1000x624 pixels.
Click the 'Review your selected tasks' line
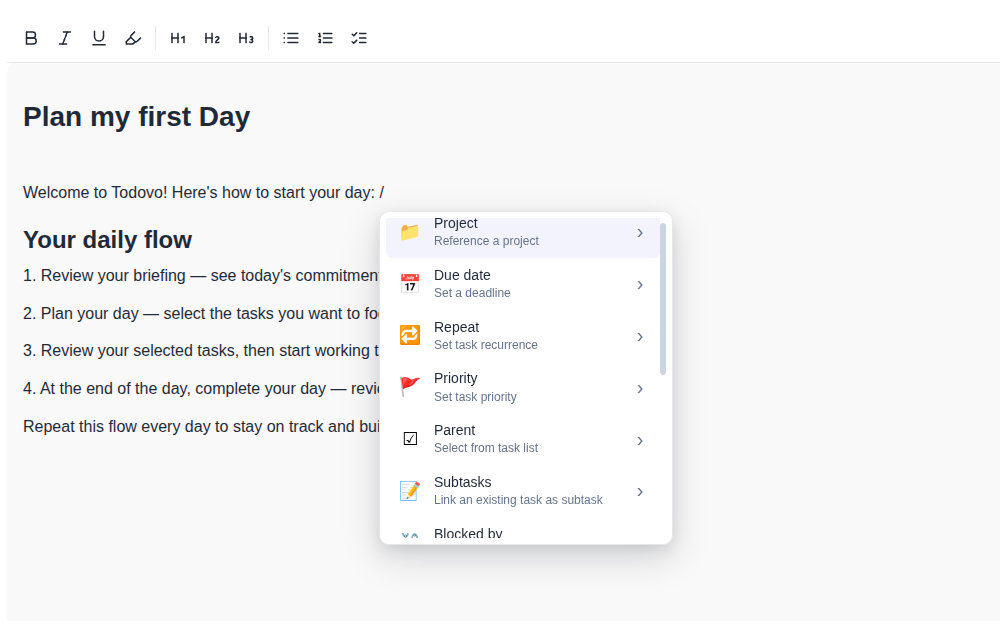[201, 351]
